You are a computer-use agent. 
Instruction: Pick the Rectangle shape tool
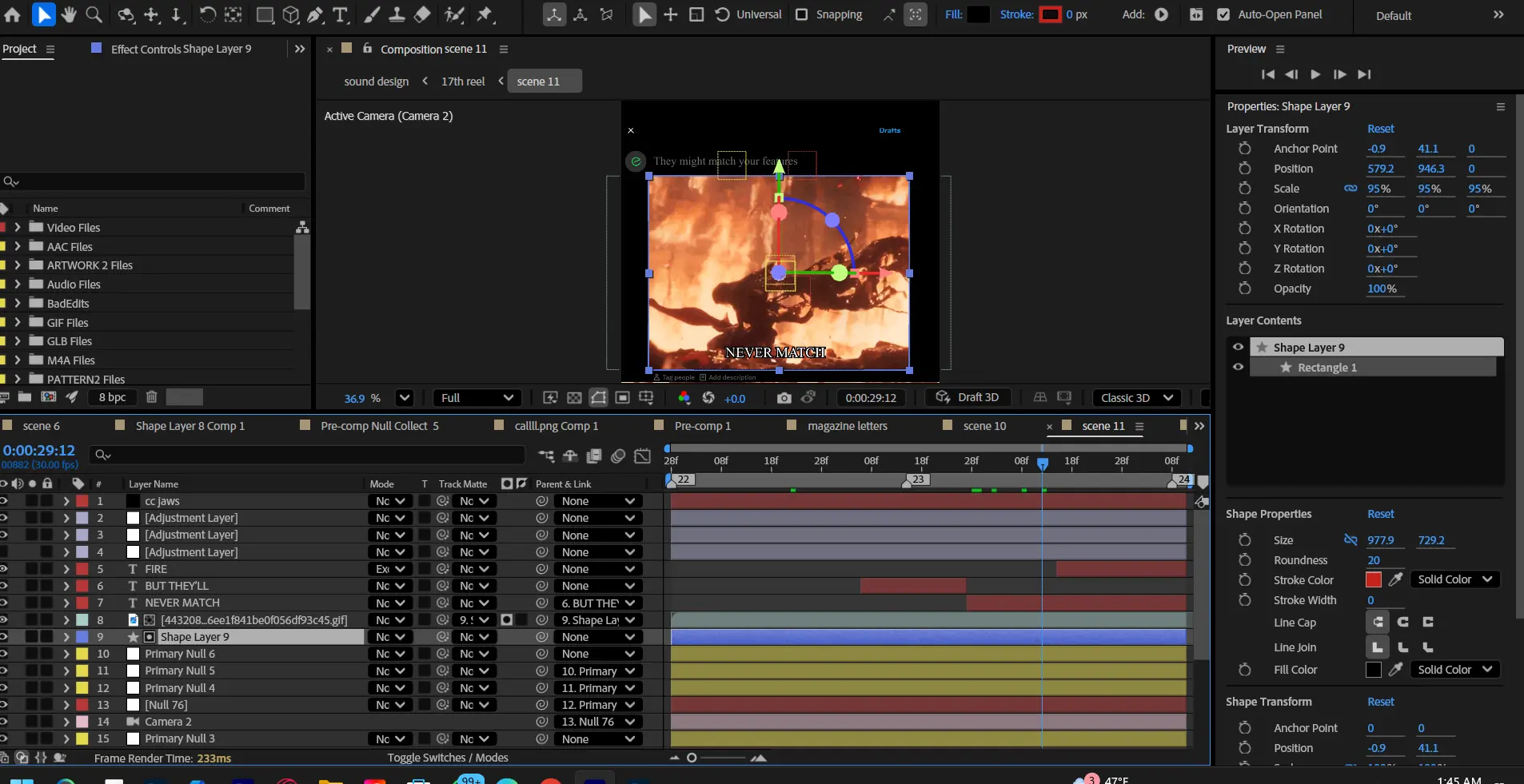264,14
